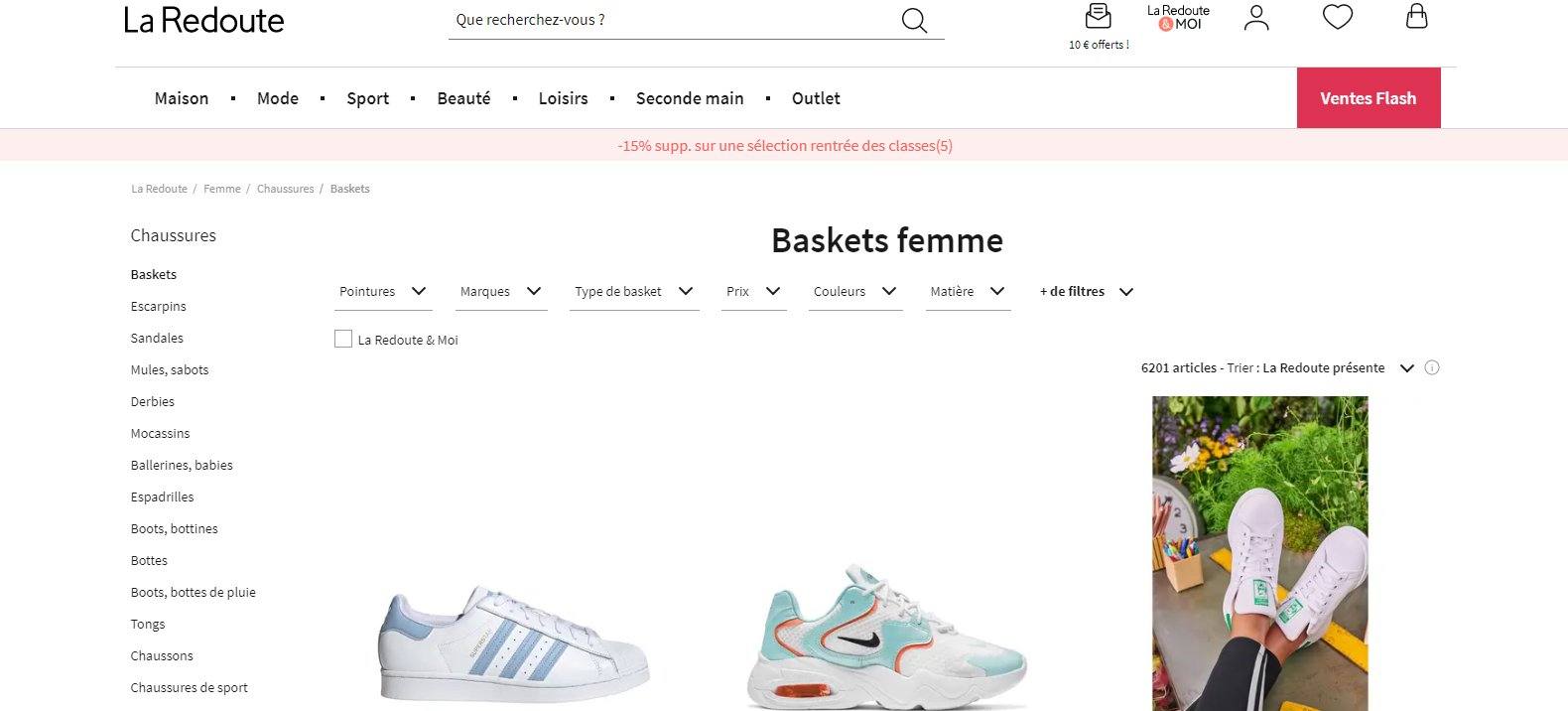Go to the La Redoute home logo
Viewport: 1568px width, 711px height.
(203, 21)
